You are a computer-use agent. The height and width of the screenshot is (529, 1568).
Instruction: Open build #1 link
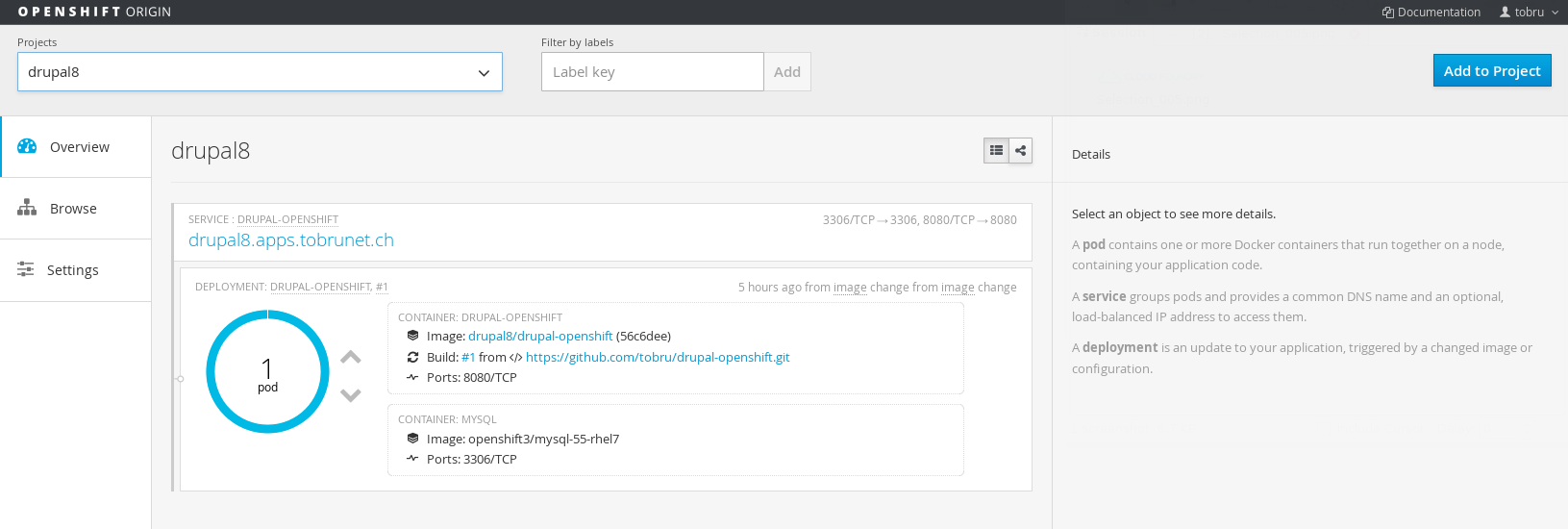click(468, 357)
